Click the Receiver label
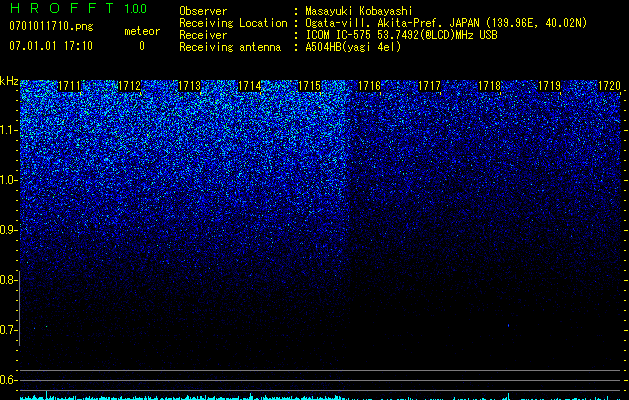Image resolution: width=629 pixels, height=400 pixels. pos(203,35)
